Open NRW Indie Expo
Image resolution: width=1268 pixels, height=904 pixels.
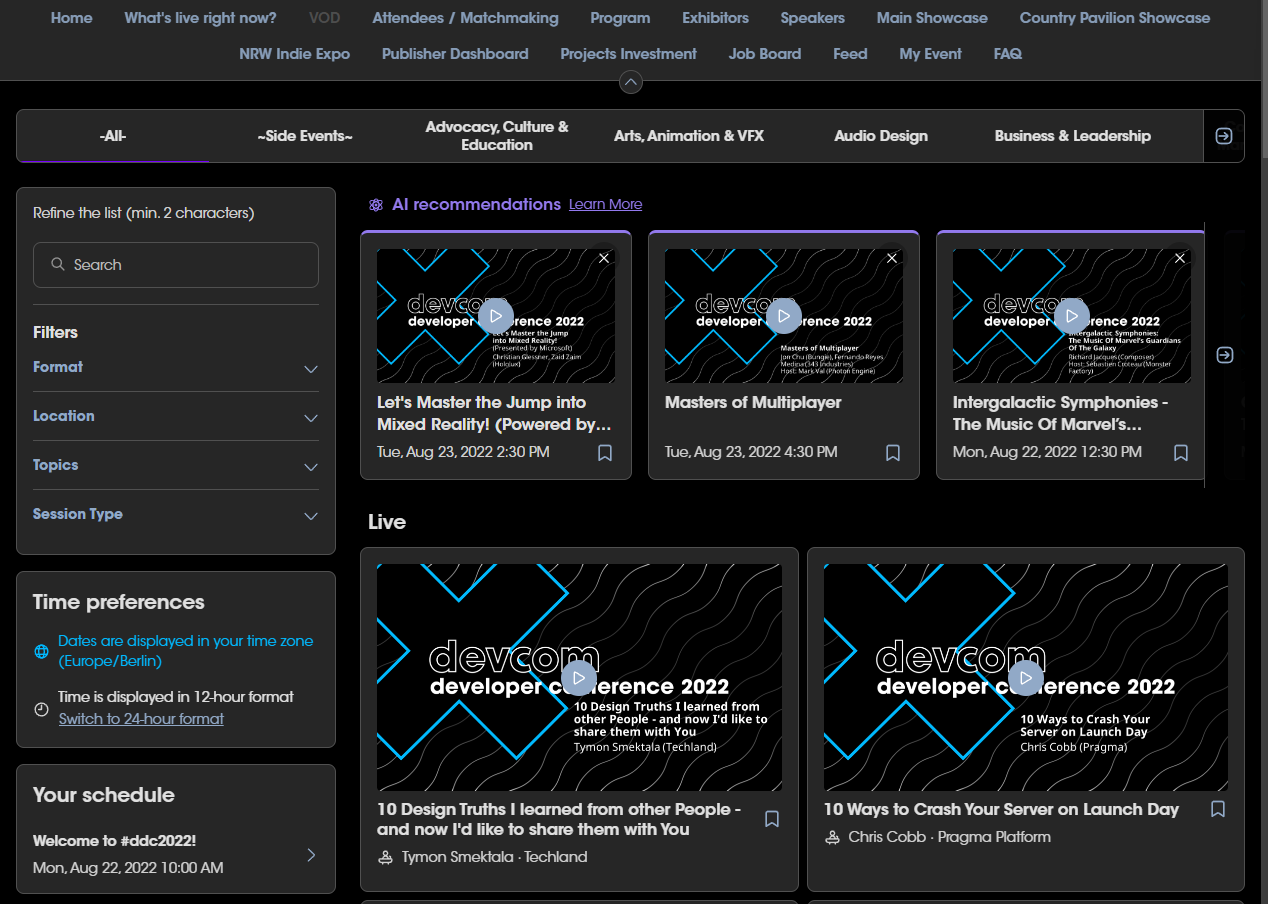(x=295, y=54)
